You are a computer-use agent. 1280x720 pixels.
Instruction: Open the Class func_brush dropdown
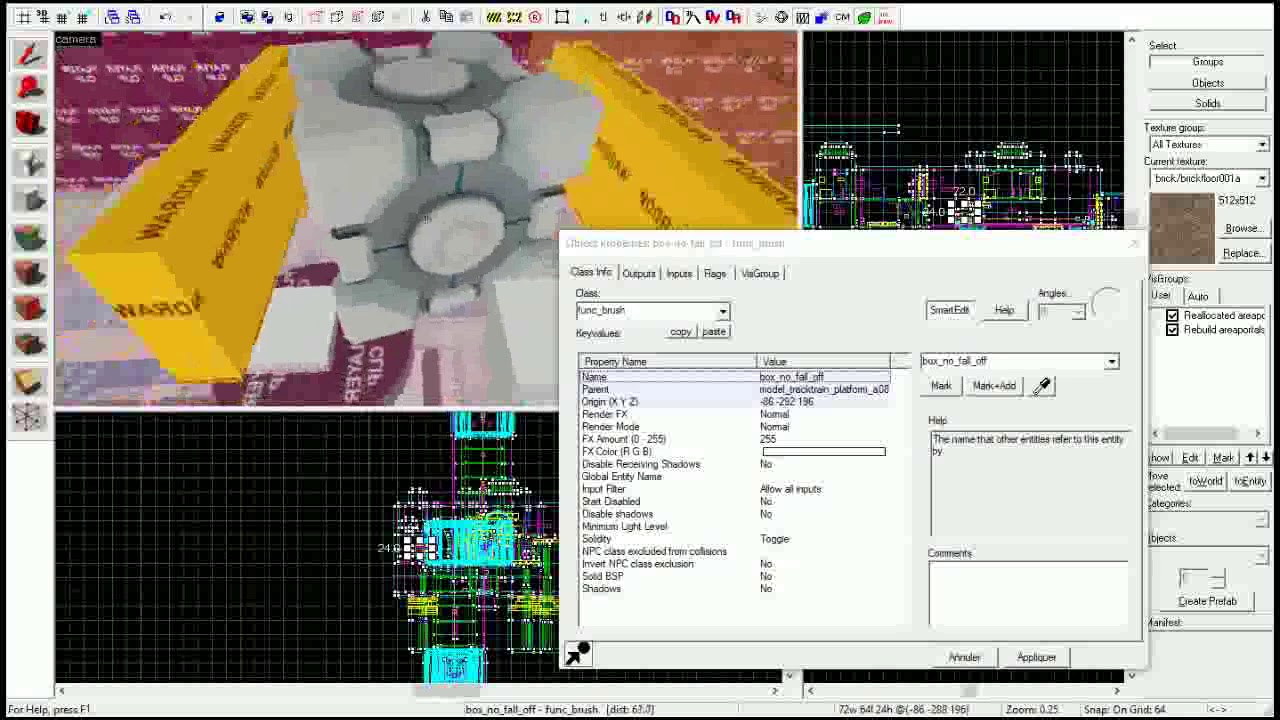(x=723, y=311)
